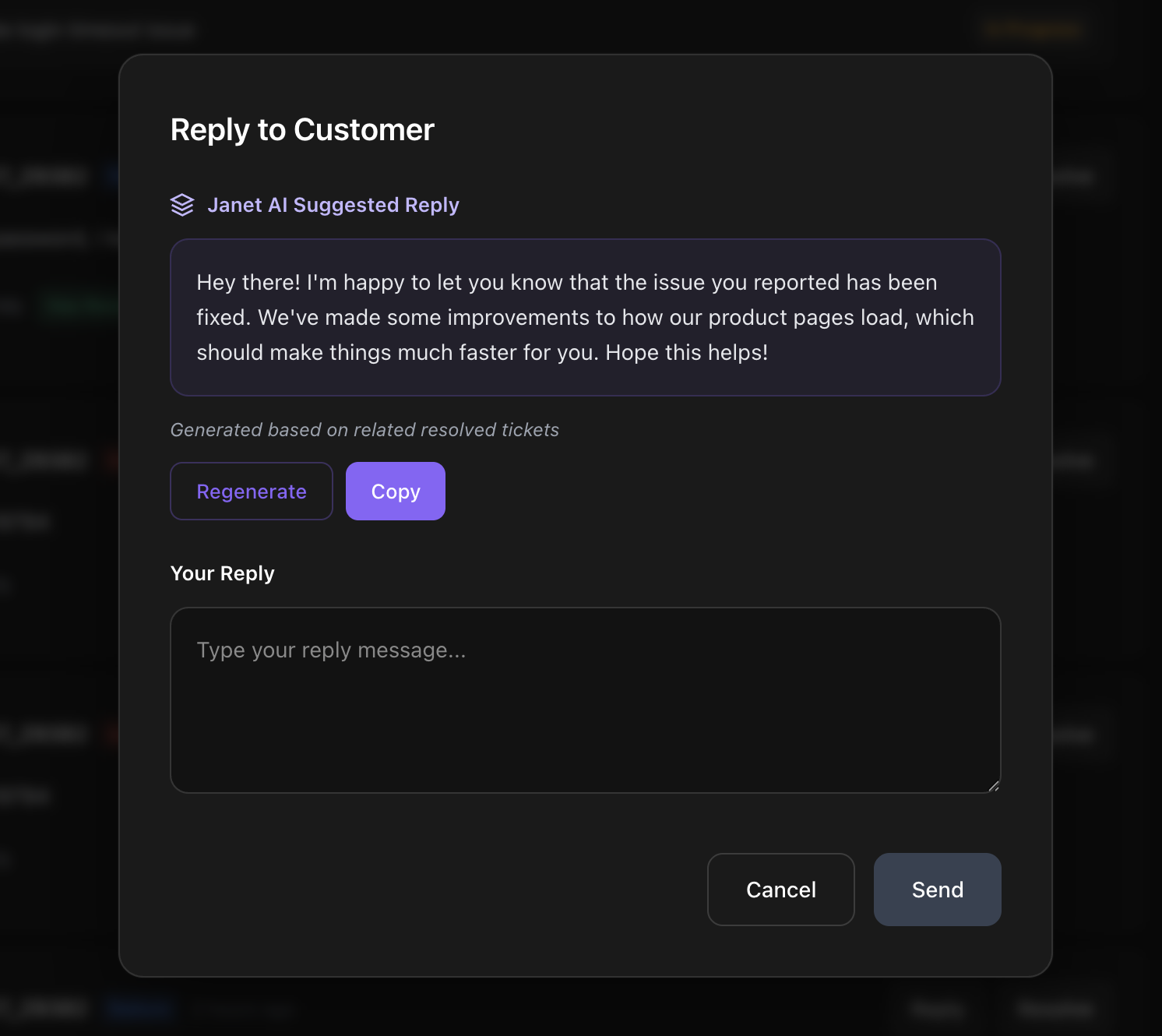Click the 'Your Reply' label
This screenshot has height=1036, width=1162.
[222, 573]
